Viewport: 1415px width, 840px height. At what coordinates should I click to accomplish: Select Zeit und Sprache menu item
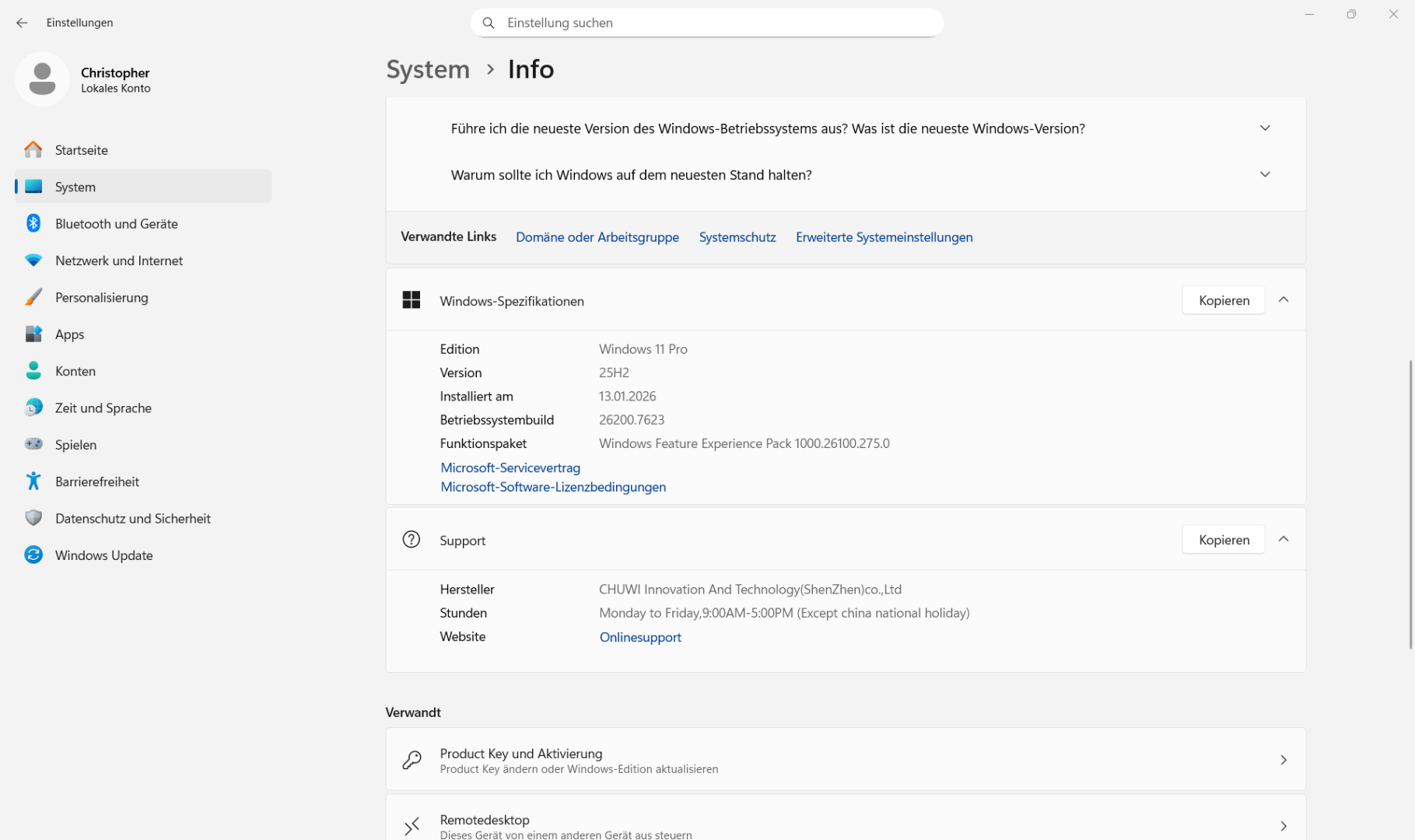(103, 408)
